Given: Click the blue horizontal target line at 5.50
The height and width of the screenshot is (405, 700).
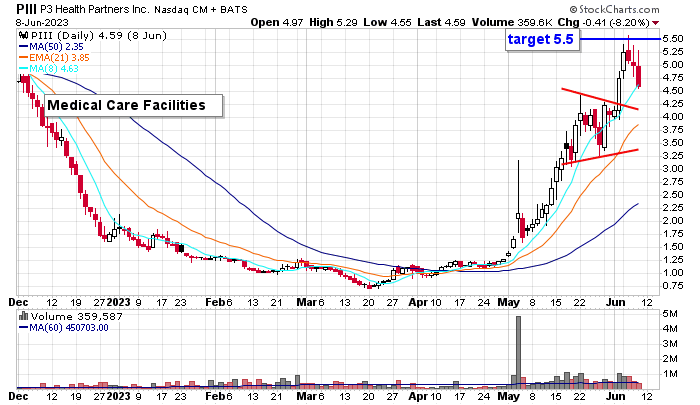Looking at the screenshot, I should 620,39.
